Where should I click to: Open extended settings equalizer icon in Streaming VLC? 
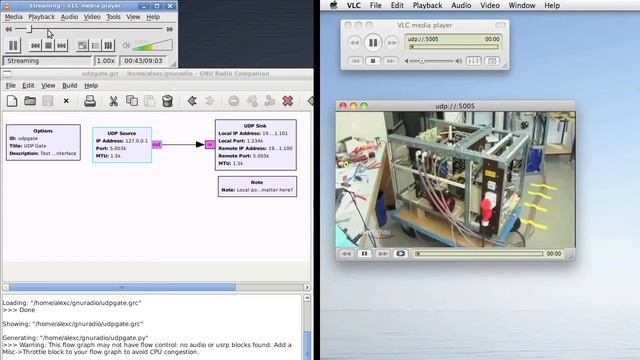tap(108, 45)
